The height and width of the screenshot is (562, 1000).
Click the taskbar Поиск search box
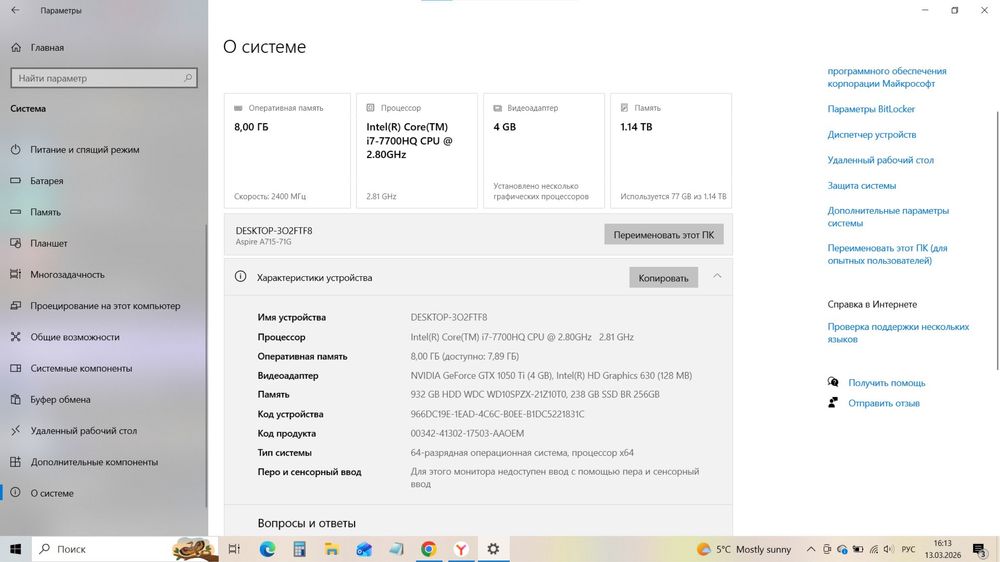[126, 549]
